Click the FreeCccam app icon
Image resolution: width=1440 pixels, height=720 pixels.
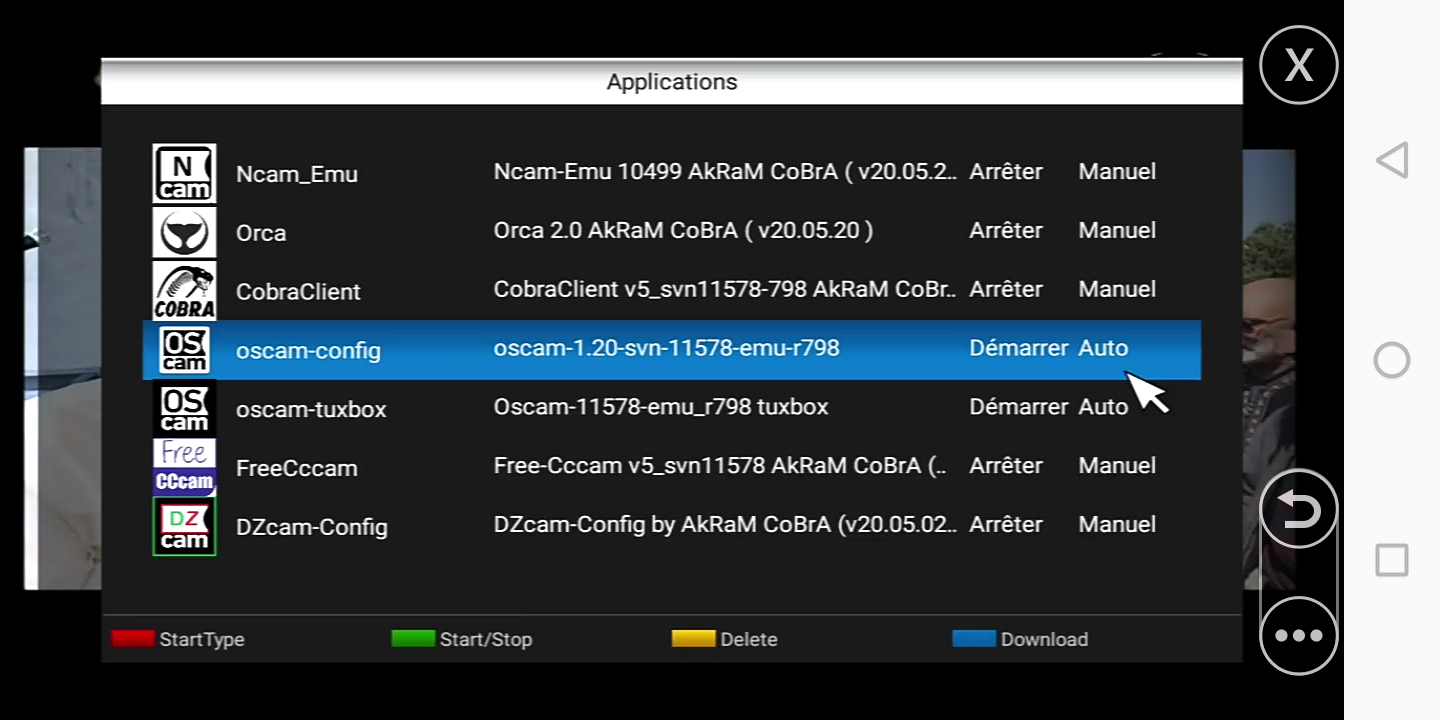pos(184,467)
